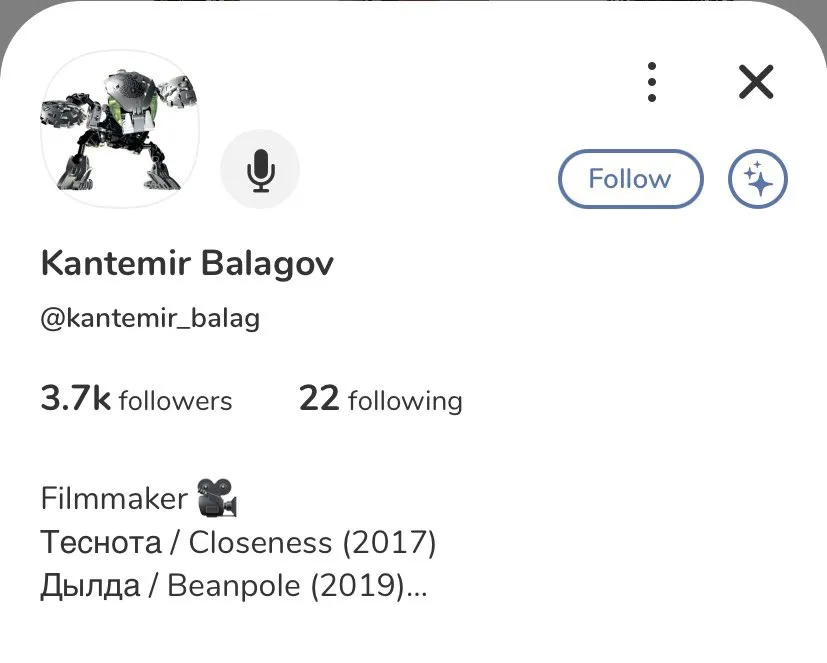Image resolution: width=827 pixels, height=663 pixels.
Task: Click the "Closeness" film title word
Action: [261, 543]
